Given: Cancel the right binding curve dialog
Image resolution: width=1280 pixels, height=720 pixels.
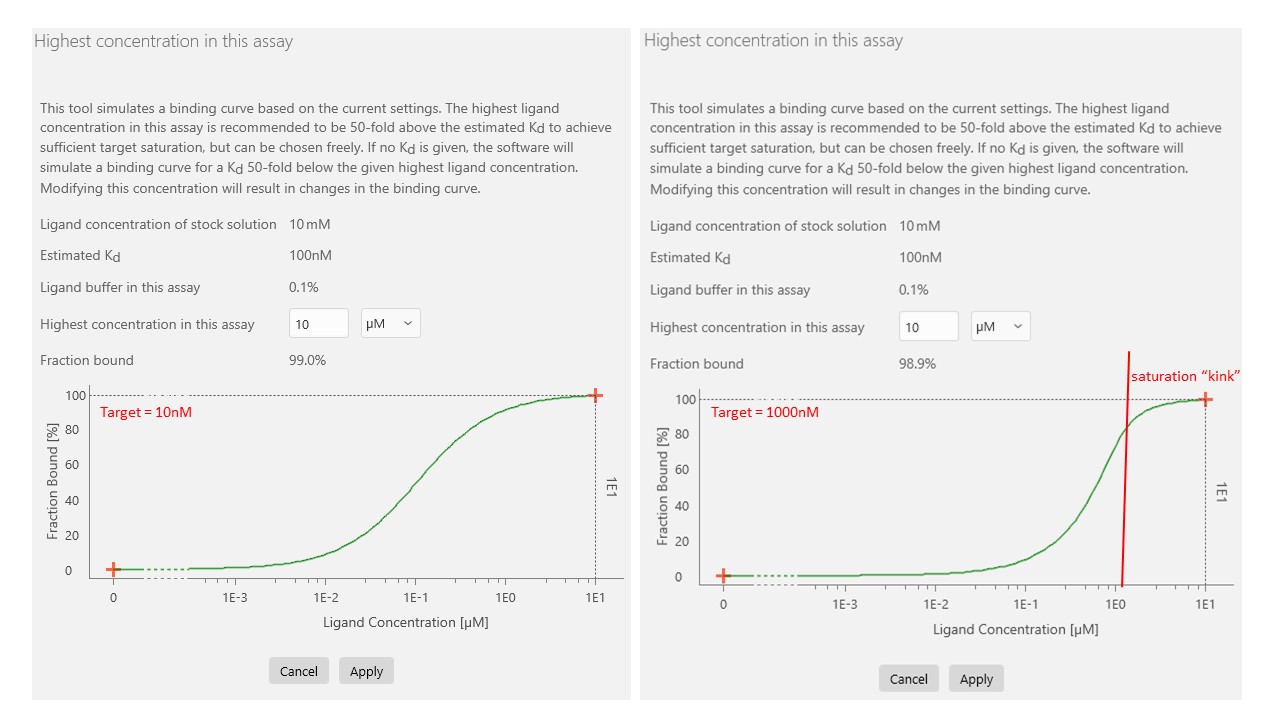Looking at the screenshot, I should (x=908, y=678).
